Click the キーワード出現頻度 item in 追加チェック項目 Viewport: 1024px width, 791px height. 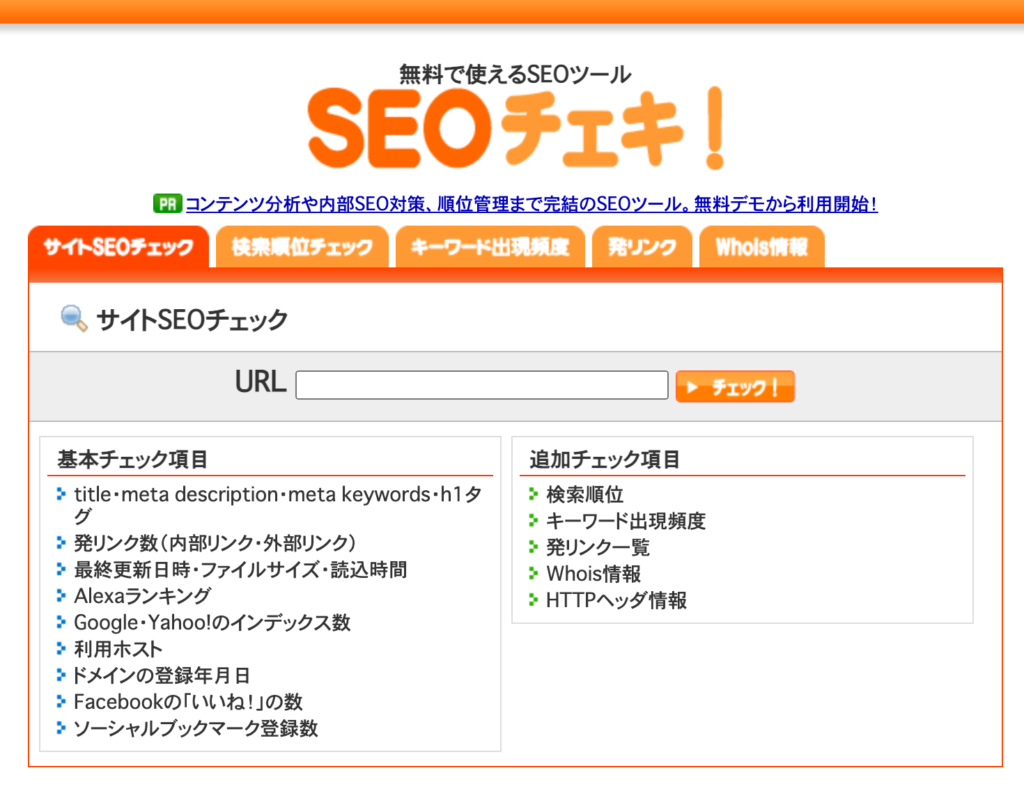626,521
